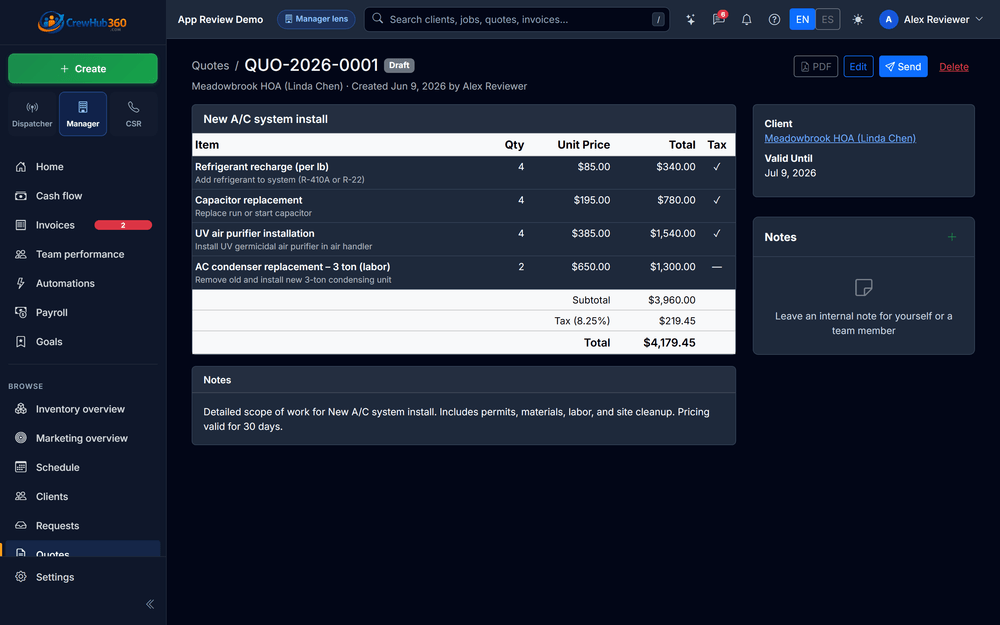The image size is (1000, 625).
Task: Click the green Create button
Action: pyautogui.click(x=83, y=68)
